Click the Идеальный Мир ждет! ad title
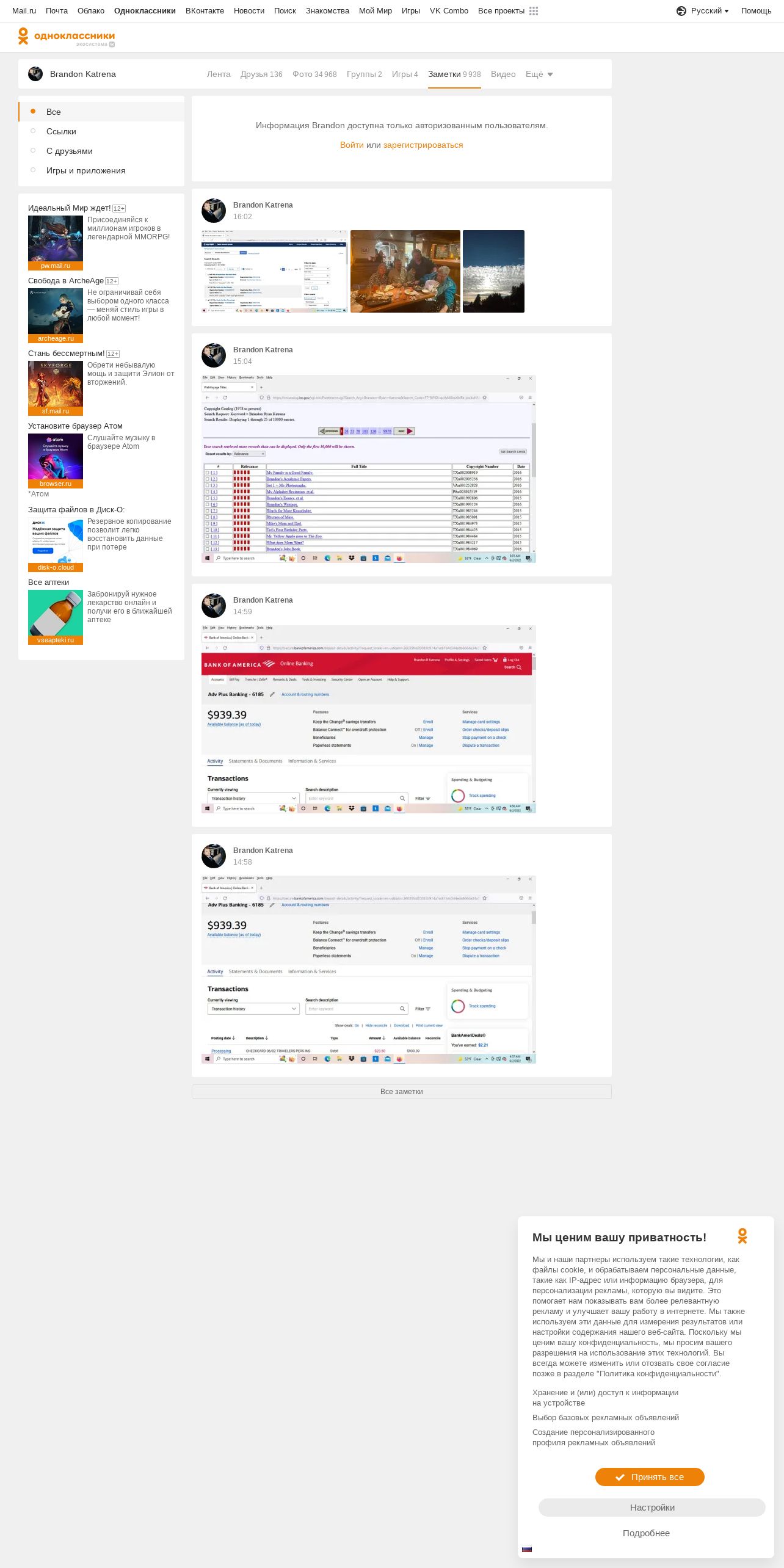The width and height of the screenshot is (784, 1568). click(x=70, y=208)
